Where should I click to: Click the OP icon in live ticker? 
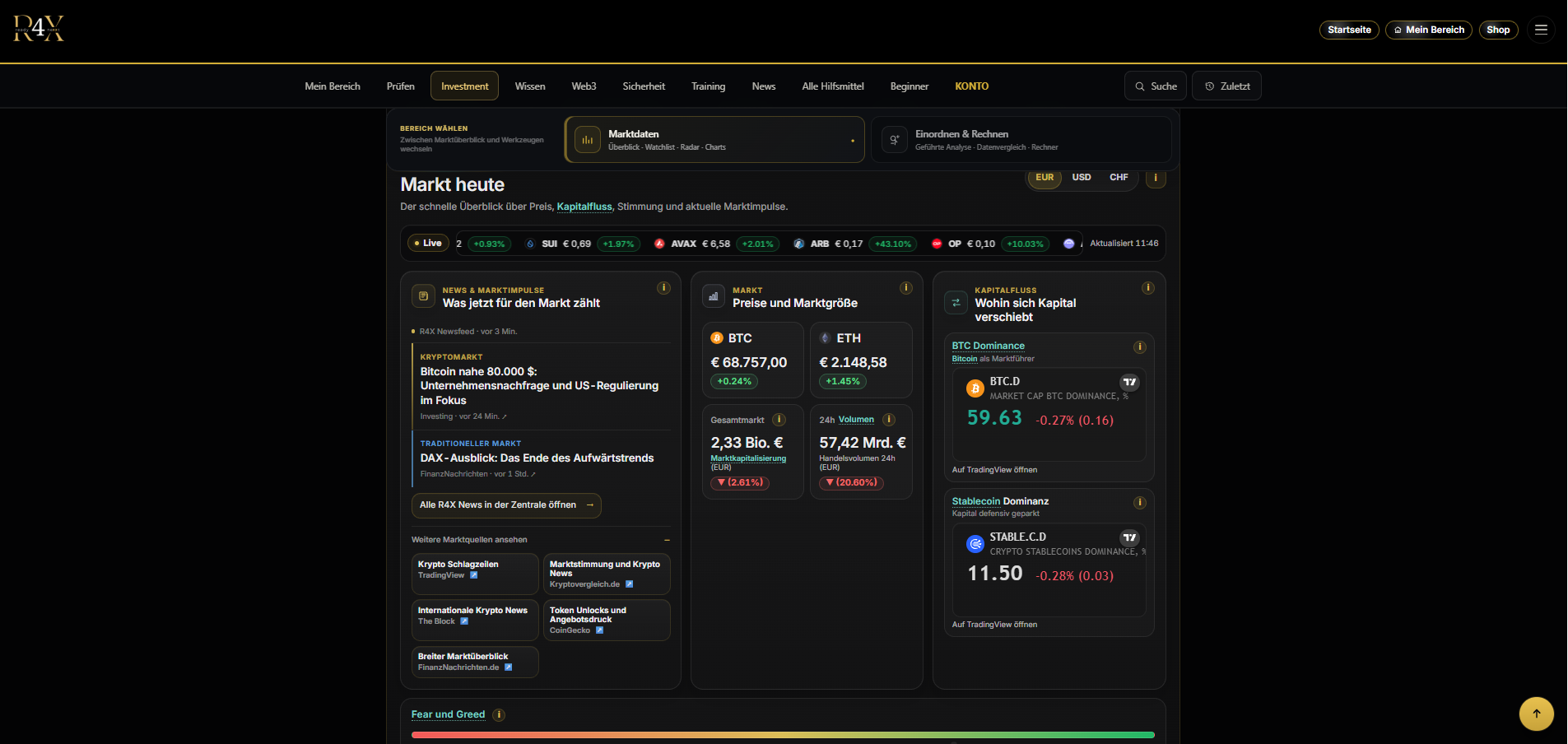click(937, 244)
